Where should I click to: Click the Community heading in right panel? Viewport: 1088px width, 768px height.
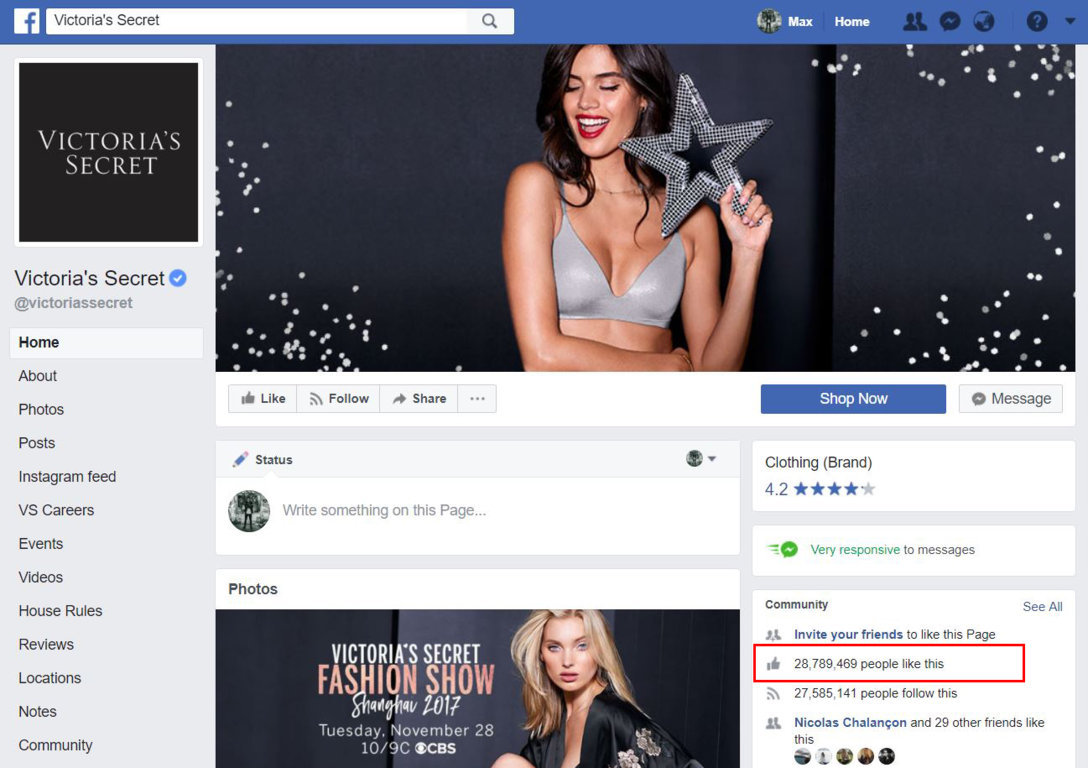tap(796, 604)
